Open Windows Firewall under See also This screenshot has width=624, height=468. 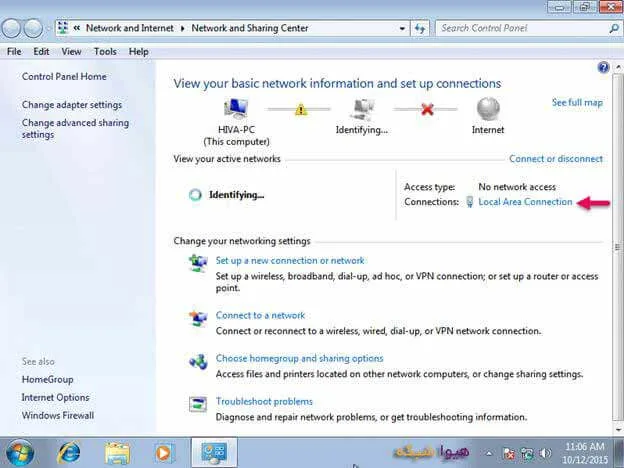(58, 415)
